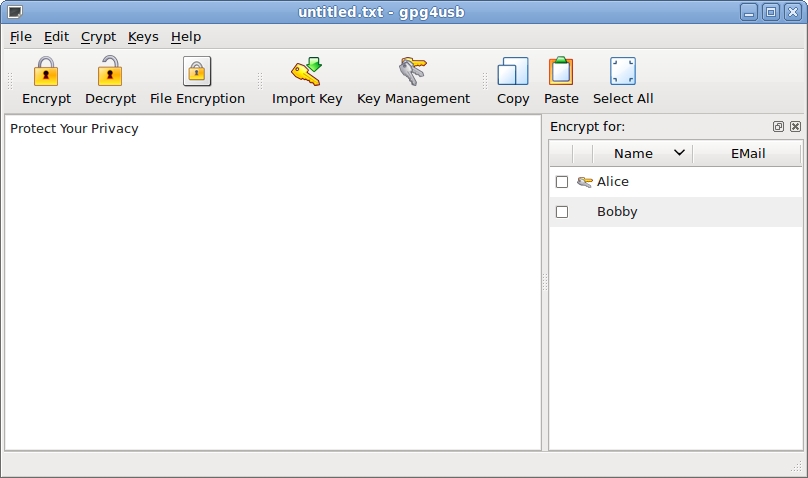
Task: Click the Import Key icon
Action: [307, 71]
